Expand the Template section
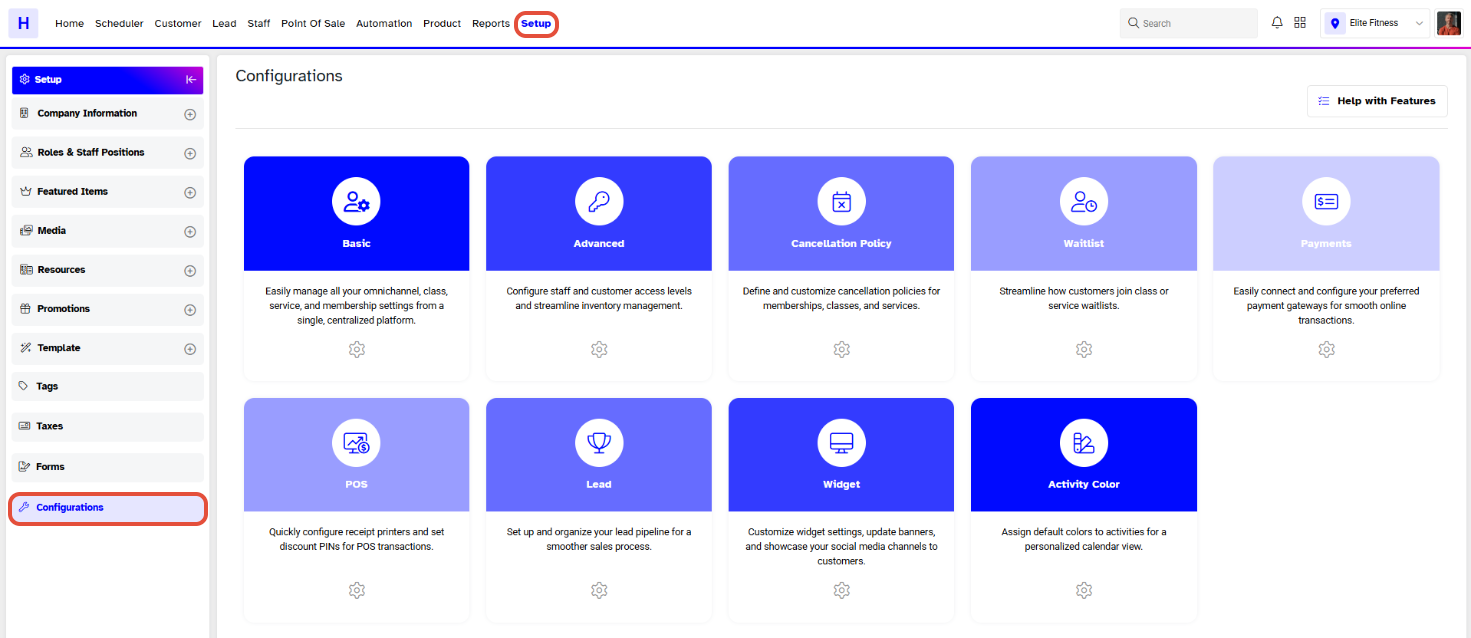The height and width of the screenshot is (638, 1471). click(x=190, y=349)
